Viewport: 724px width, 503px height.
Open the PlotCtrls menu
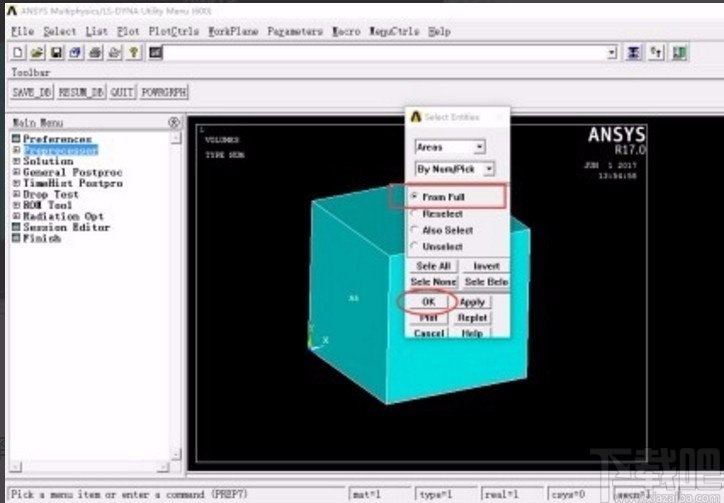pyautogui.click(x=174, y=31)
